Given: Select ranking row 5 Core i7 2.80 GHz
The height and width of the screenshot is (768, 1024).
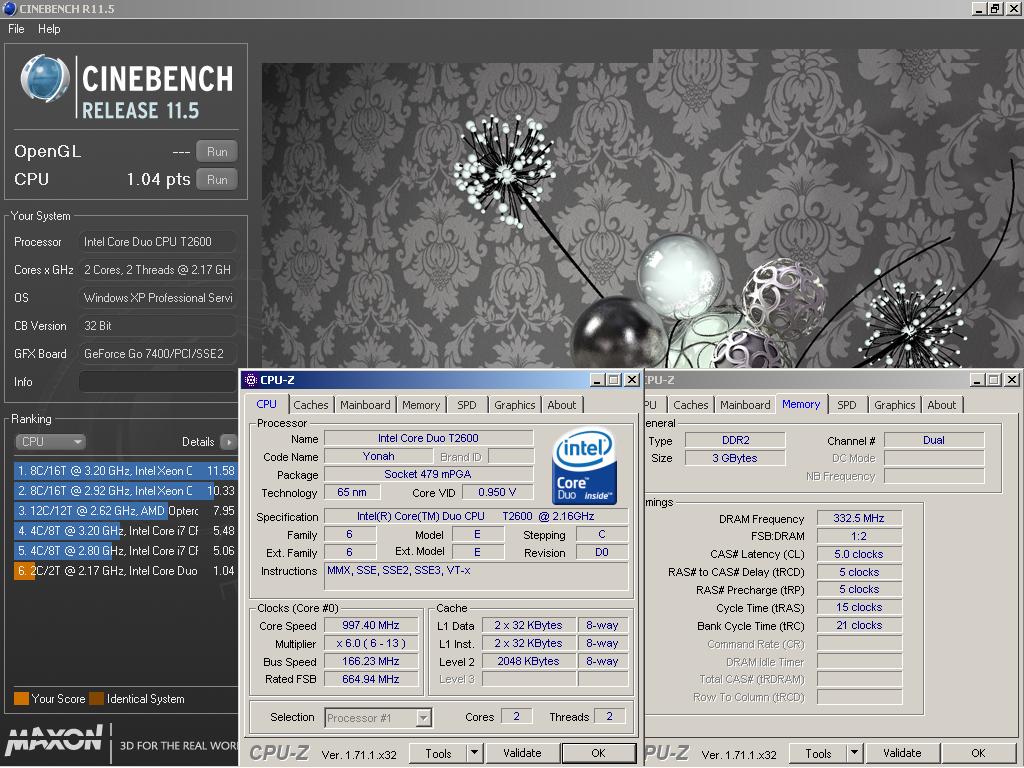Looking at the screenshot, I should click(125, 551).
